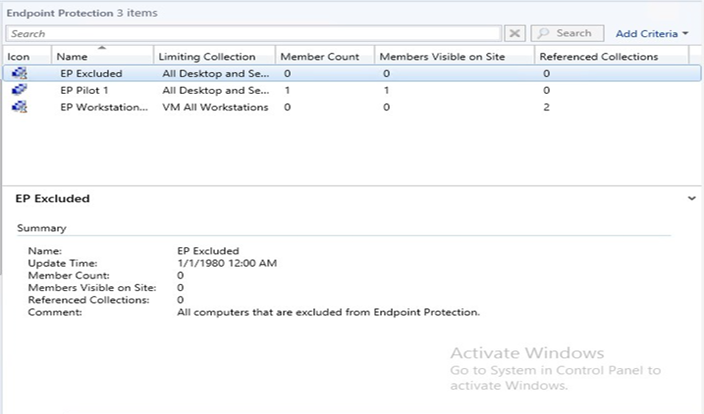This screenshot has width=704, height=414.
Task: Click the EP Workstations collection icon
Action: (x=21, y=107)
